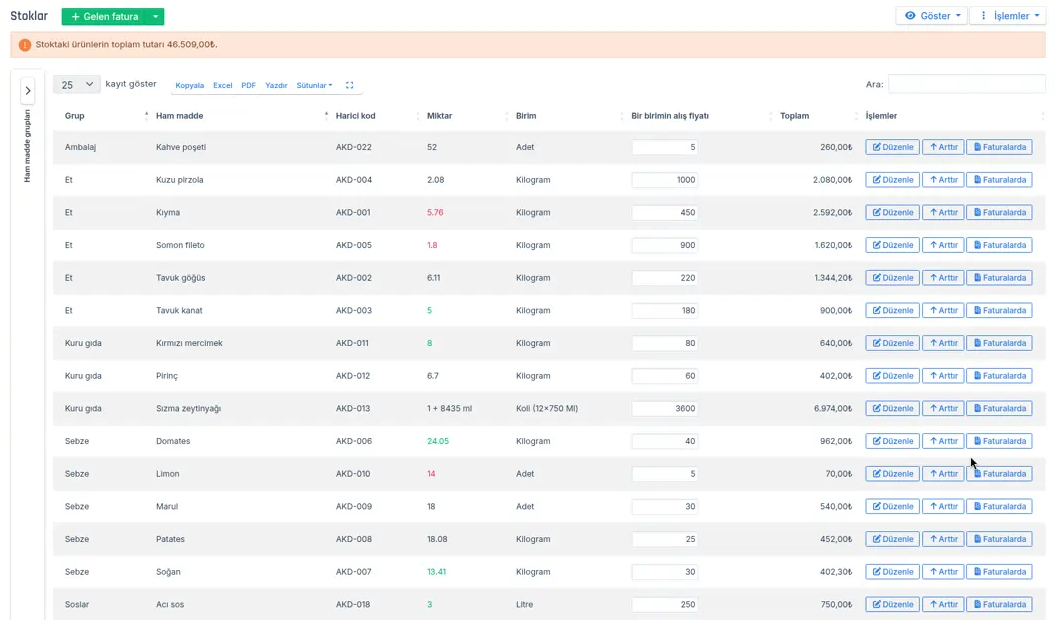Screen dimensions: 1055x620
Task: Click the Koli (12×750 Ml) unit cell
Action: (546, 409)
